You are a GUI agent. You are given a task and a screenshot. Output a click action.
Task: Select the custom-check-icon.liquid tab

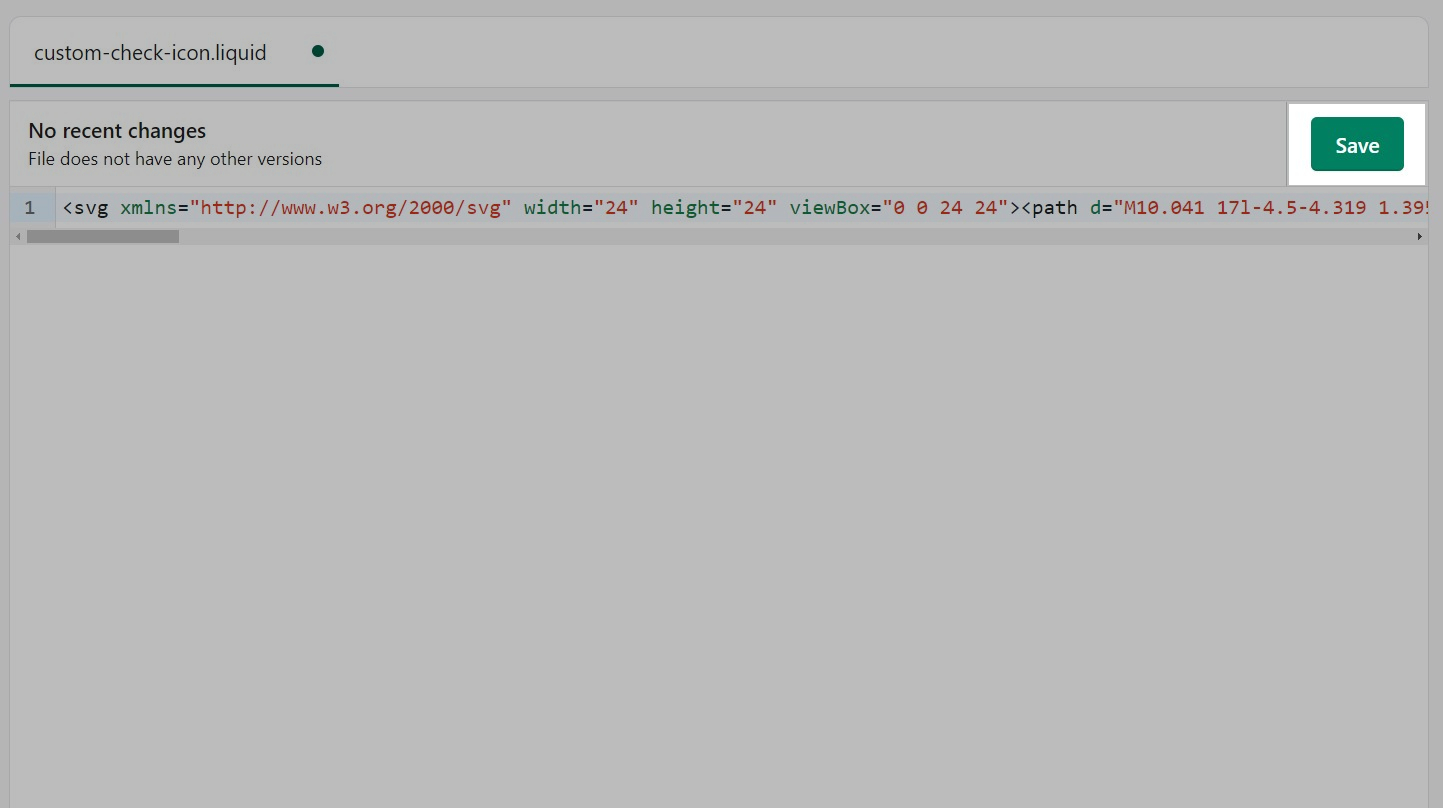150,53
